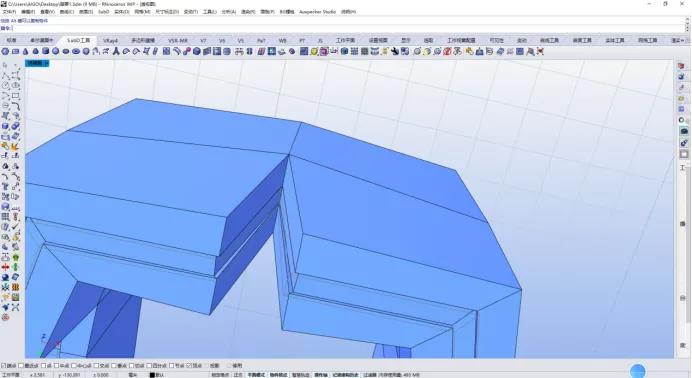Enable the 垂点 (Perpendicular) osnap checkbox
This screenshot has width=692, height=378.
[113, 366]
